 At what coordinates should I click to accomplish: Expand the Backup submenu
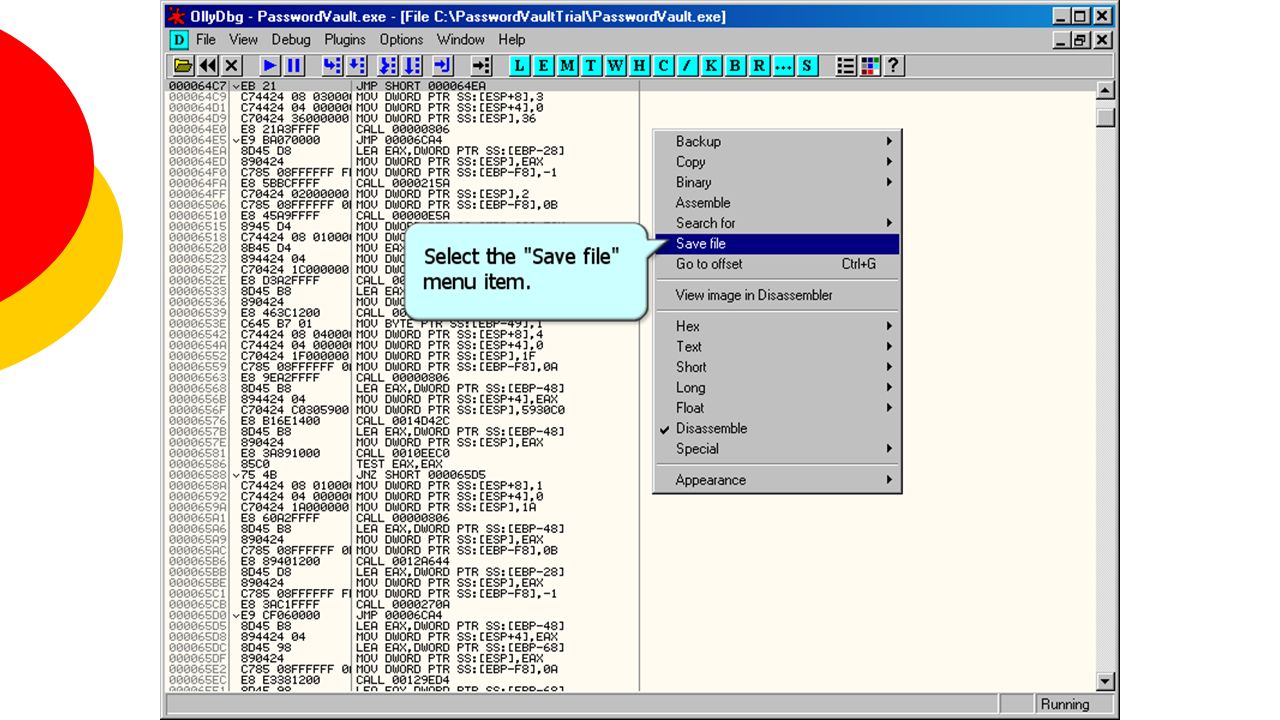tap(777, 141)
